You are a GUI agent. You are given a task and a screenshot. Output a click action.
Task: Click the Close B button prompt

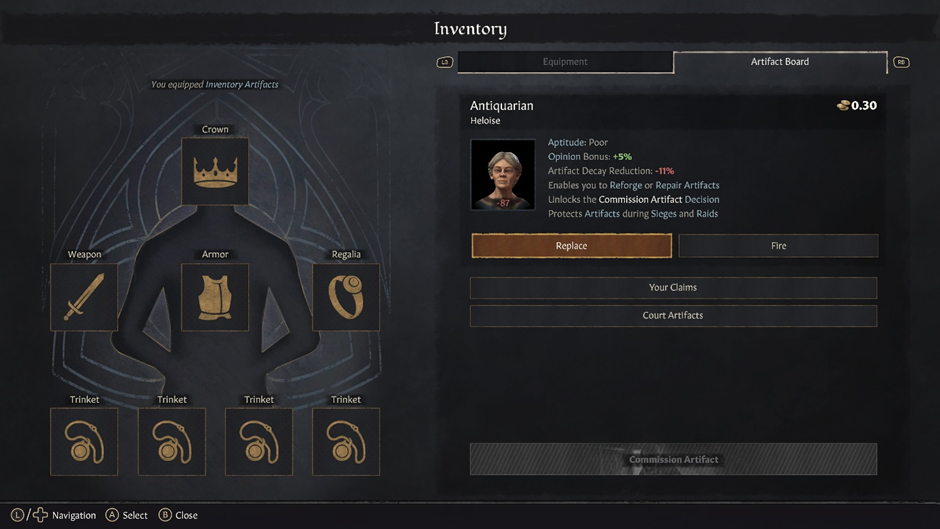pyautogui.click(x=178, y=515)
